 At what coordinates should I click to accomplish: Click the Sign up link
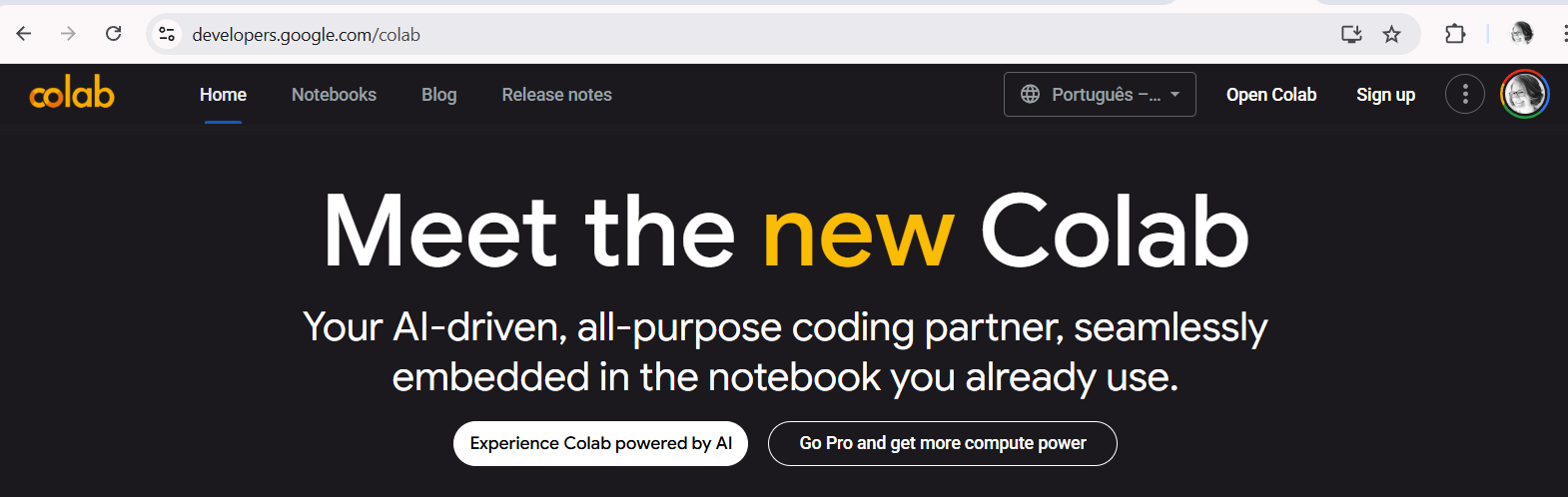point(1385,95)
